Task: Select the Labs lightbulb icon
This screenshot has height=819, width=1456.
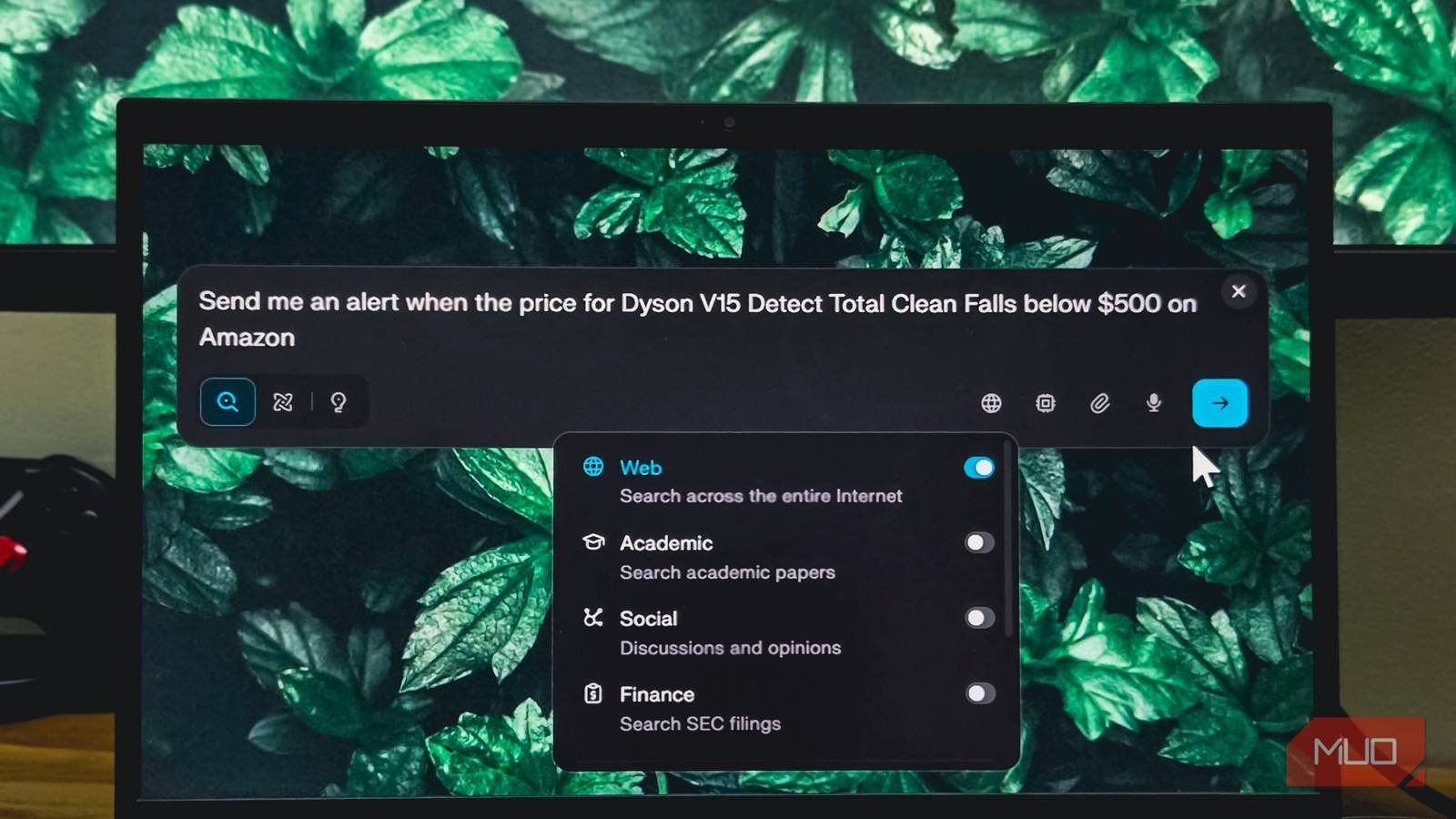Action: [339, 402]
